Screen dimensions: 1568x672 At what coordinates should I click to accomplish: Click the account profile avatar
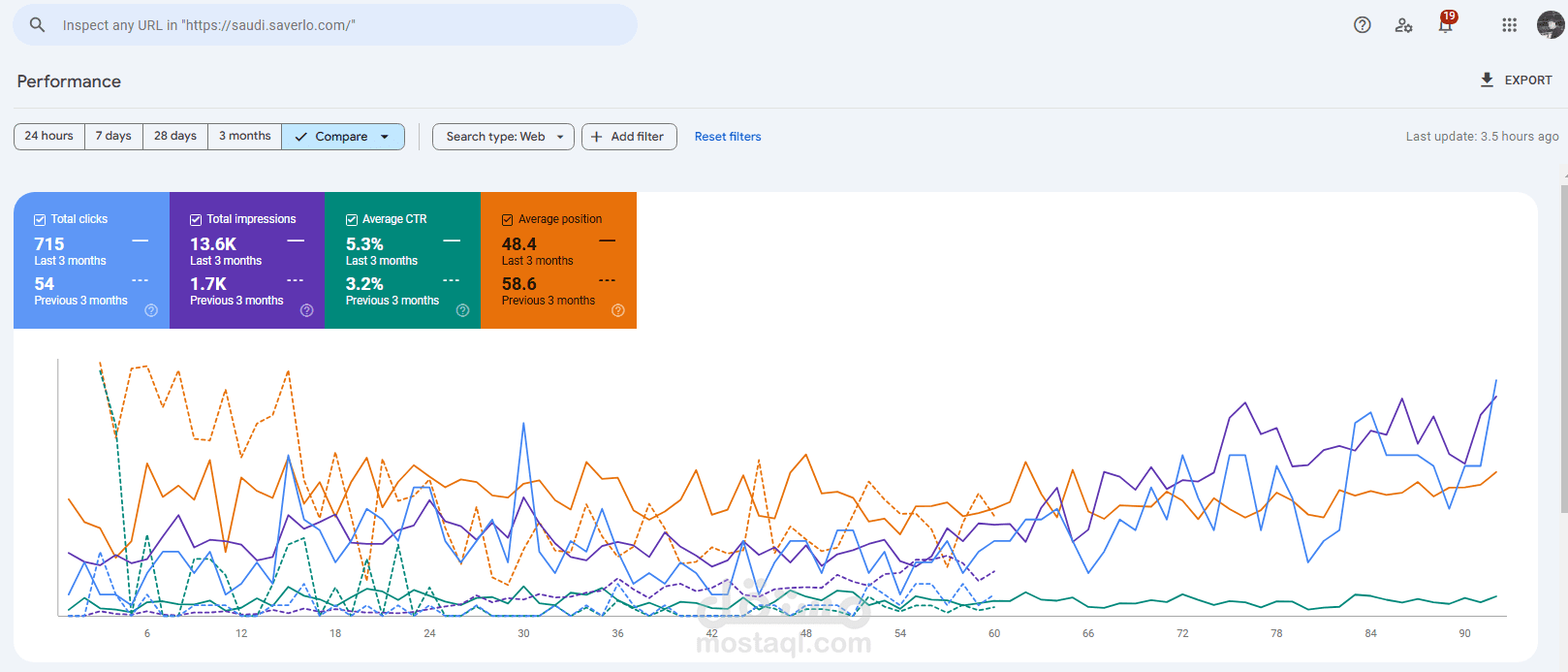click(1550, 25)
